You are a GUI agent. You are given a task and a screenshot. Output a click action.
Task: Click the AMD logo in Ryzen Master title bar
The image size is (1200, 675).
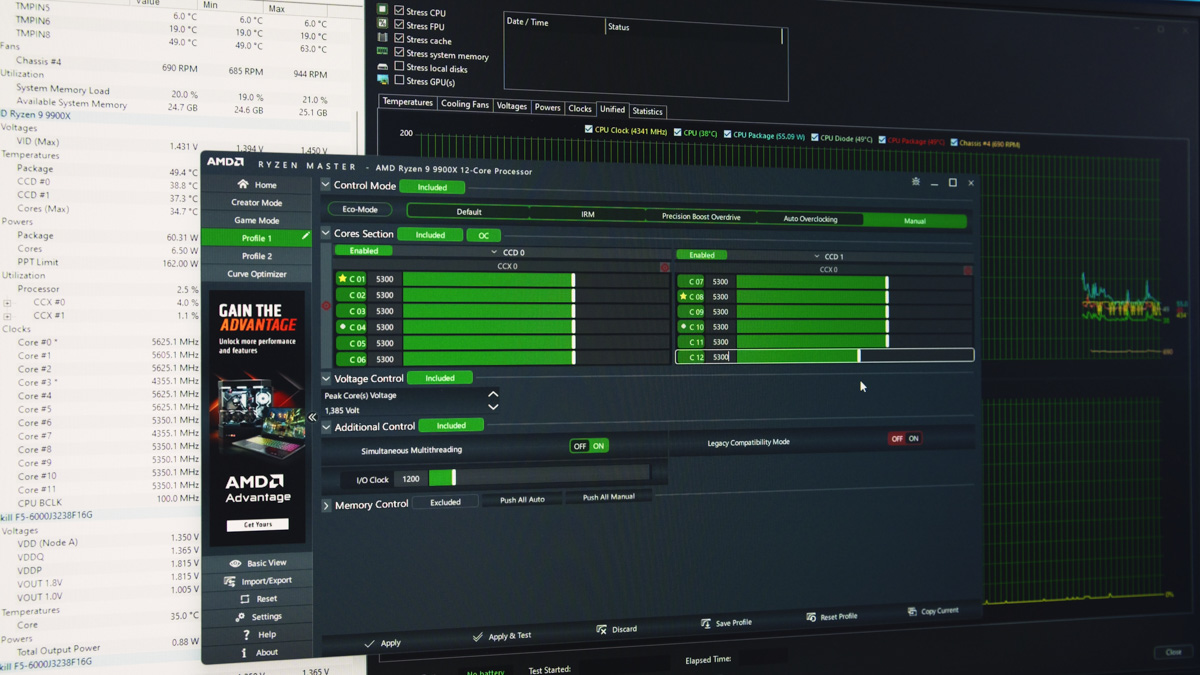point(225,162)
